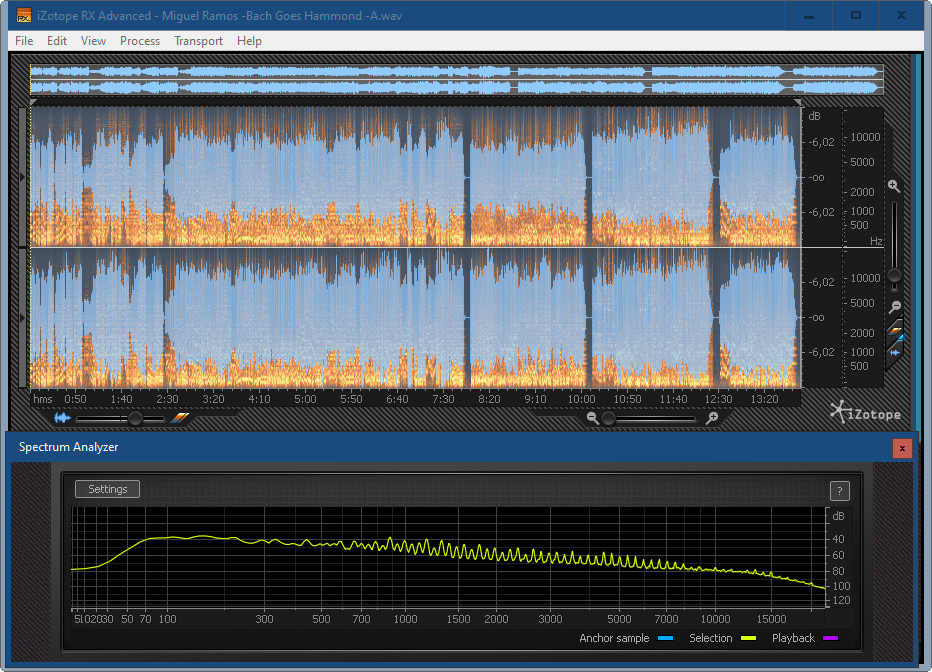Screen dimensions: 932x672
Task: Open the File menu
Action: click(x=24, y=41)
